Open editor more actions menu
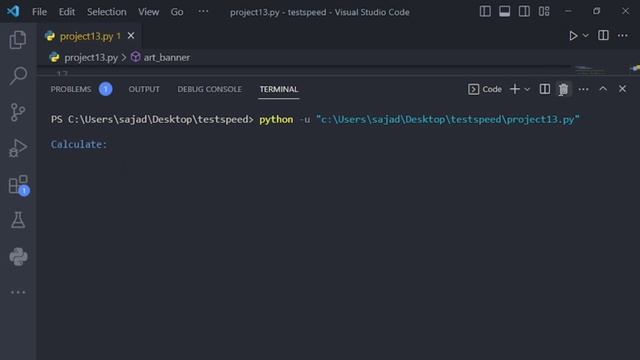 coord(622,36)
